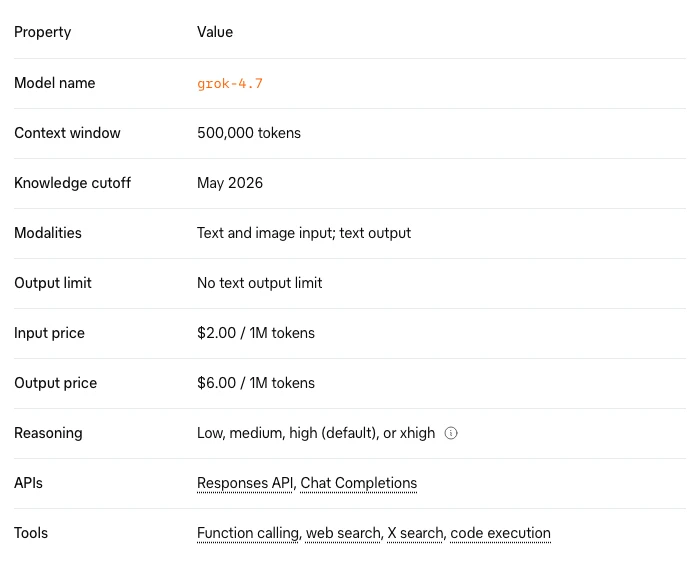Click the info icon next to xhigh

point(451,433)
